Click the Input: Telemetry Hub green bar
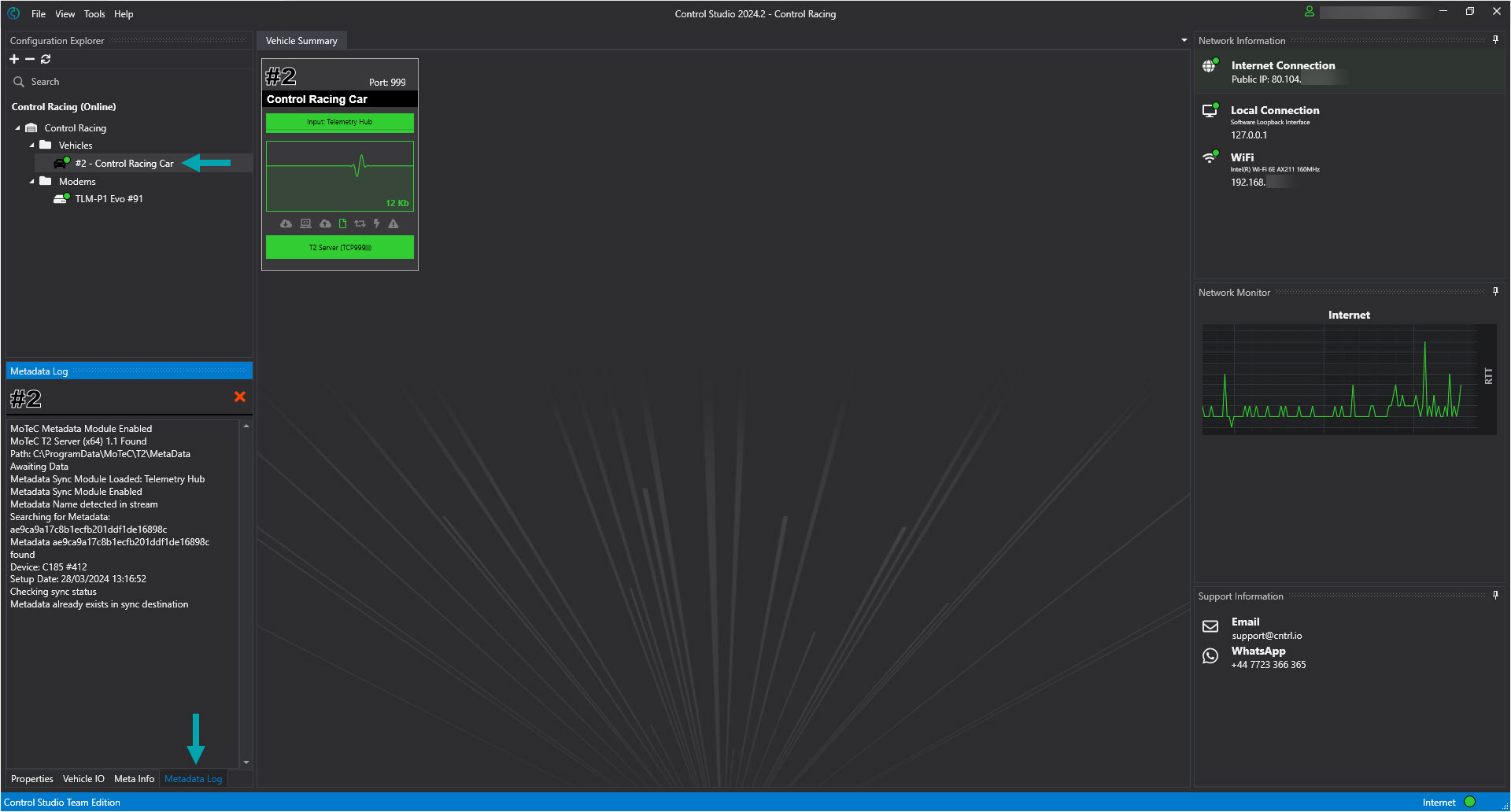 coord(339,122)
